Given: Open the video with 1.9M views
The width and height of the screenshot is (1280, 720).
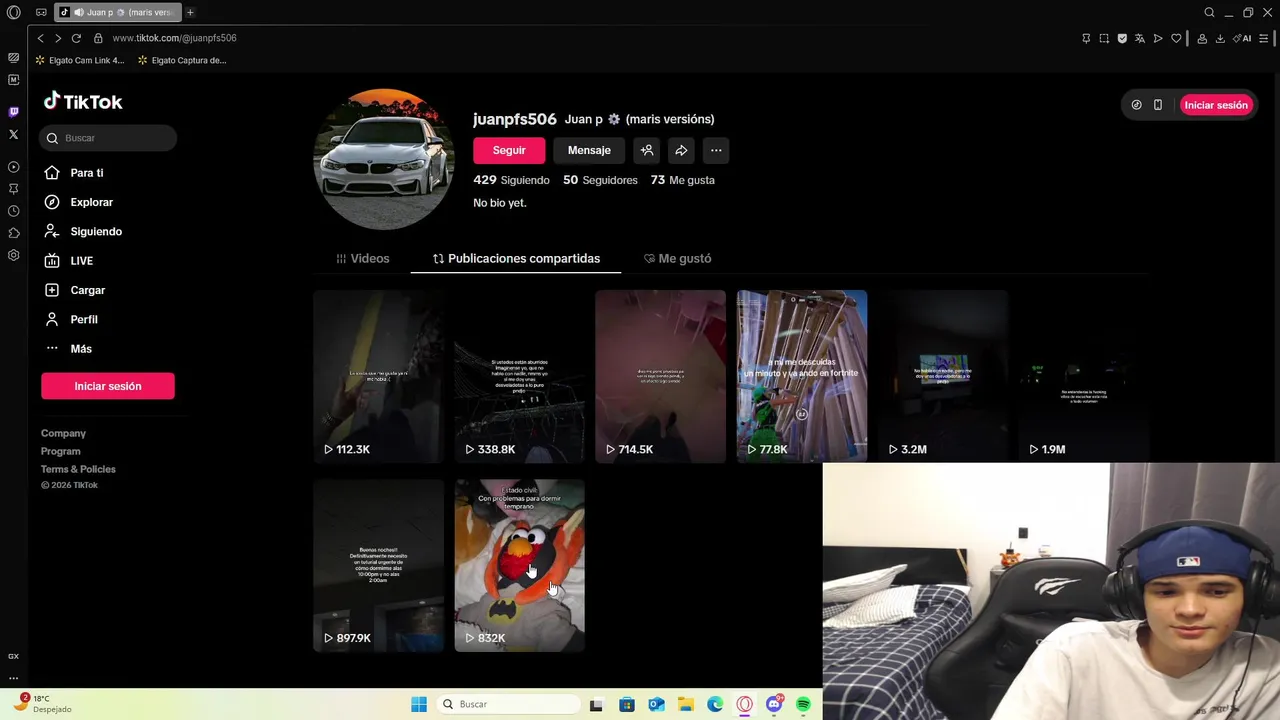Looking at the screenshot, I should tap(1084, 376).
